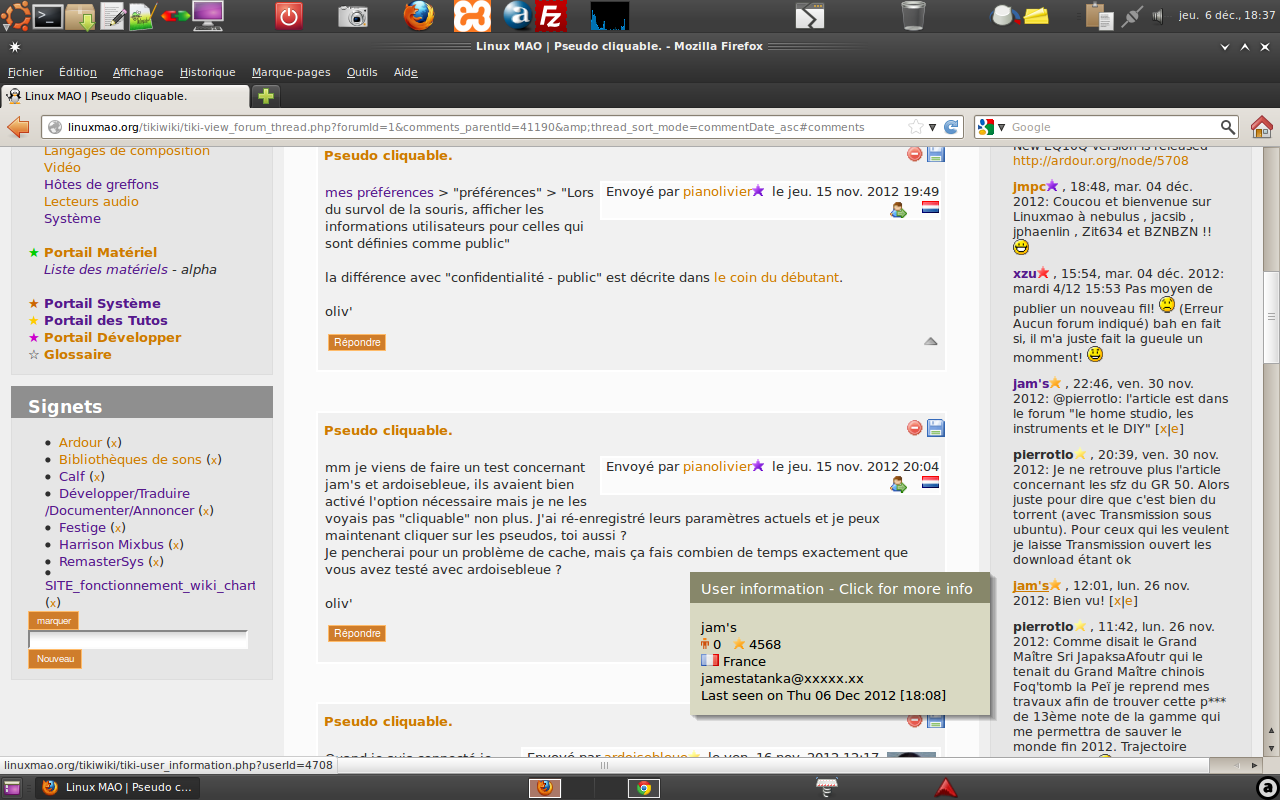1280x800 pixels.
Task: Bookmark this page with the star icon
Action: pyautogui.click(x=915, y=127)
